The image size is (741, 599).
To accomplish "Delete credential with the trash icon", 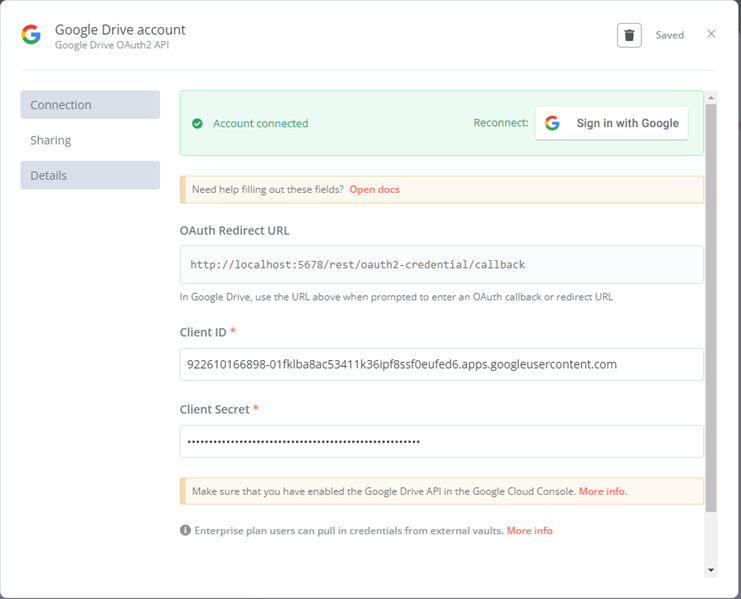I will click(629, 35).
